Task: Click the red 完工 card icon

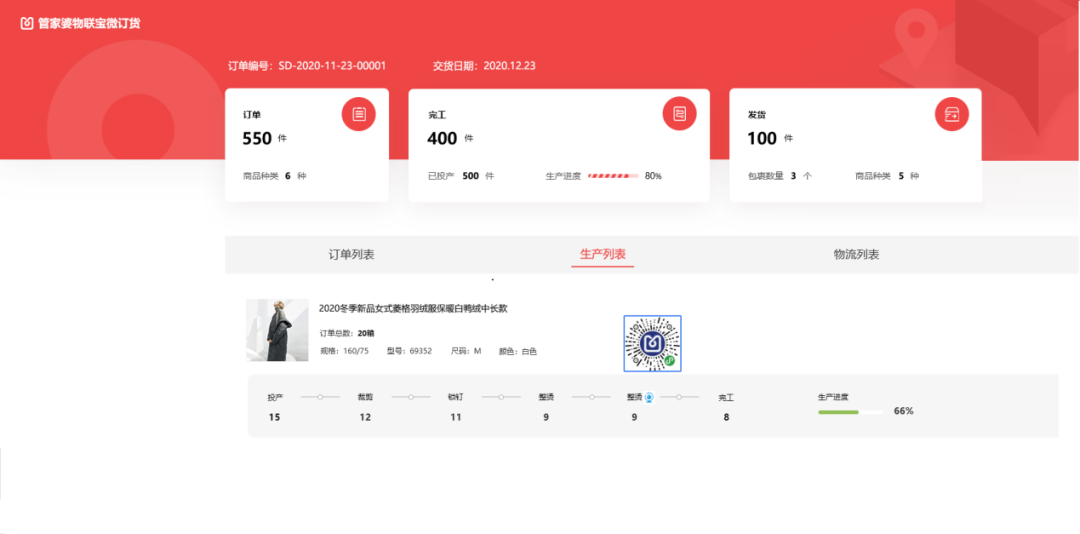Action: [x=679, y=114]
